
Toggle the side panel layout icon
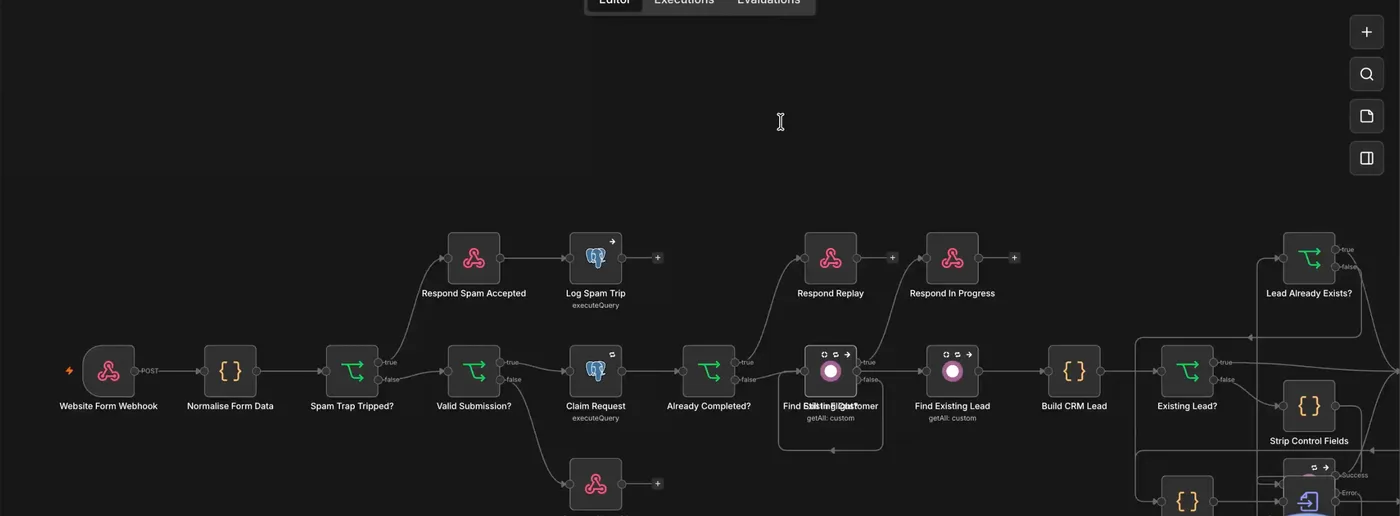click(x=1367, y=158)
